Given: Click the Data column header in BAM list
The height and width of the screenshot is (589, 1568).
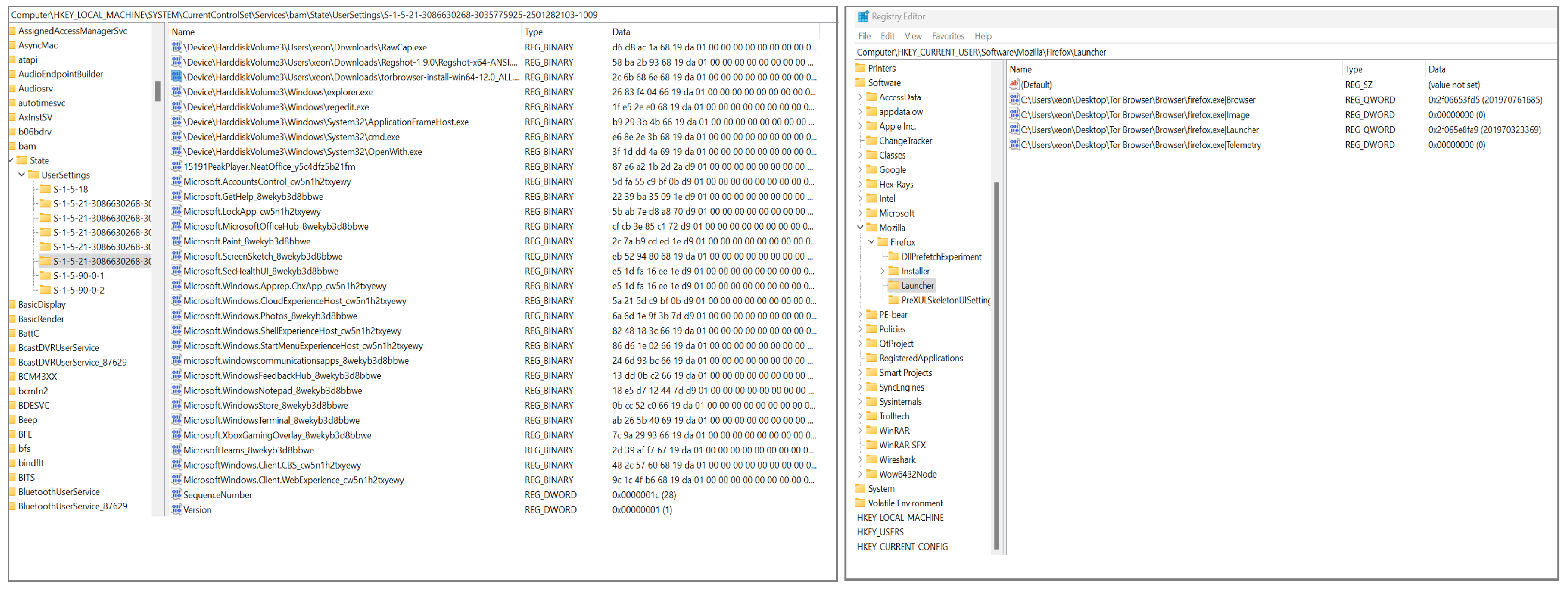Looking at the screenshot, I should pos(621,31).
